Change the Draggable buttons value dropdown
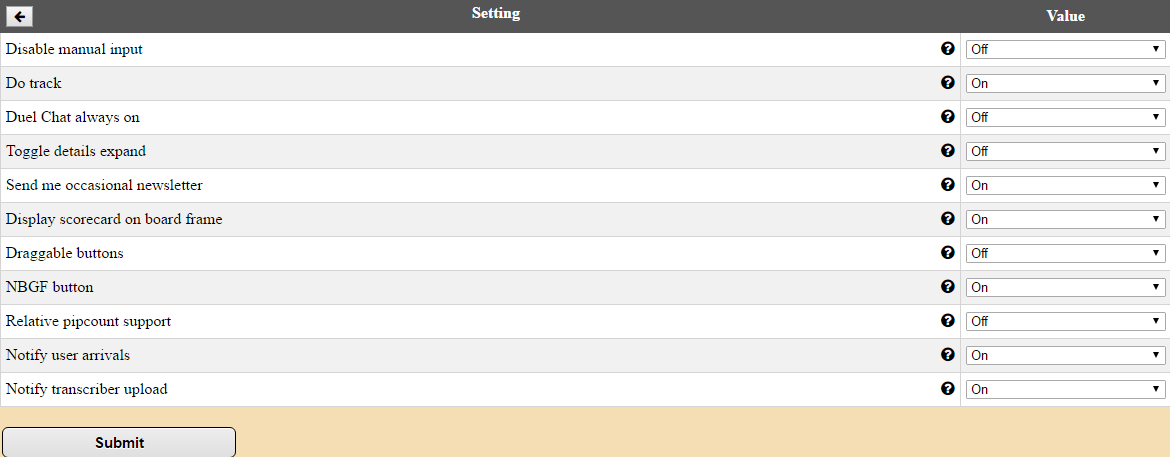The height and width of the screenshot is (457, 1170). pos(1065,253)
